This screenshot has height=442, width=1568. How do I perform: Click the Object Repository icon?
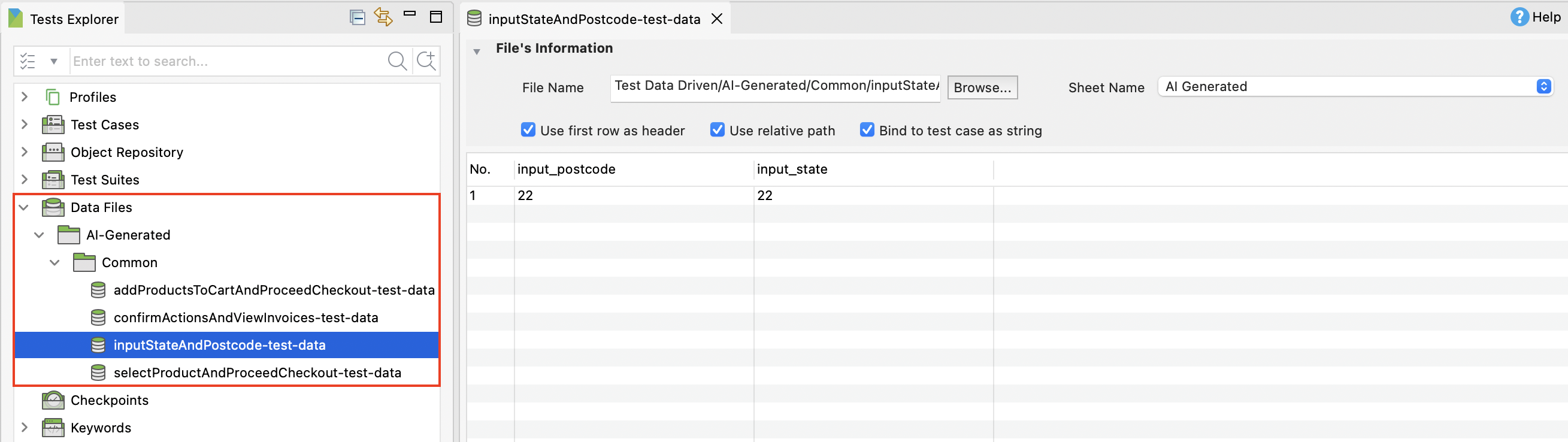coord(53,152)
